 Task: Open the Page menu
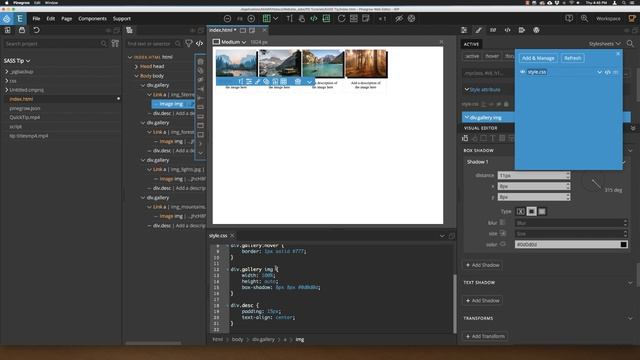pos(67,19)
